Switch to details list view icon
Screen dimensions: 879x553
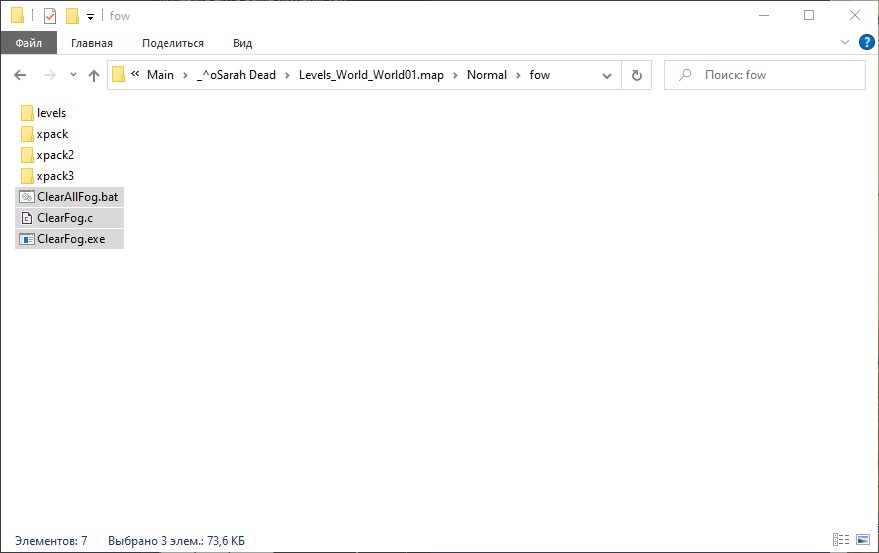click(x=840, y=541)
